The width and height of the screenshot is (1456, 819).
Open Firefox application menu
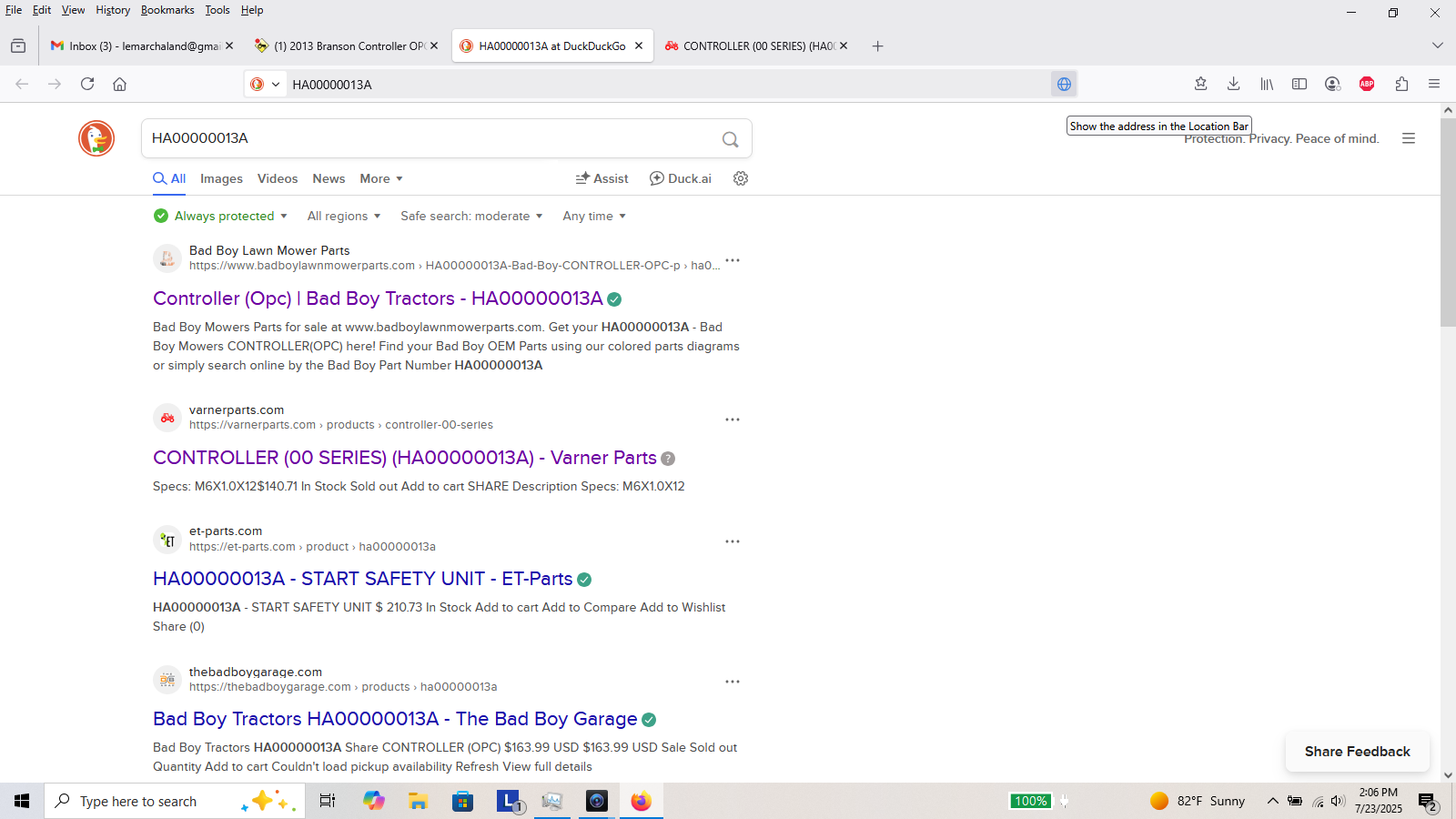point(1434,84)
